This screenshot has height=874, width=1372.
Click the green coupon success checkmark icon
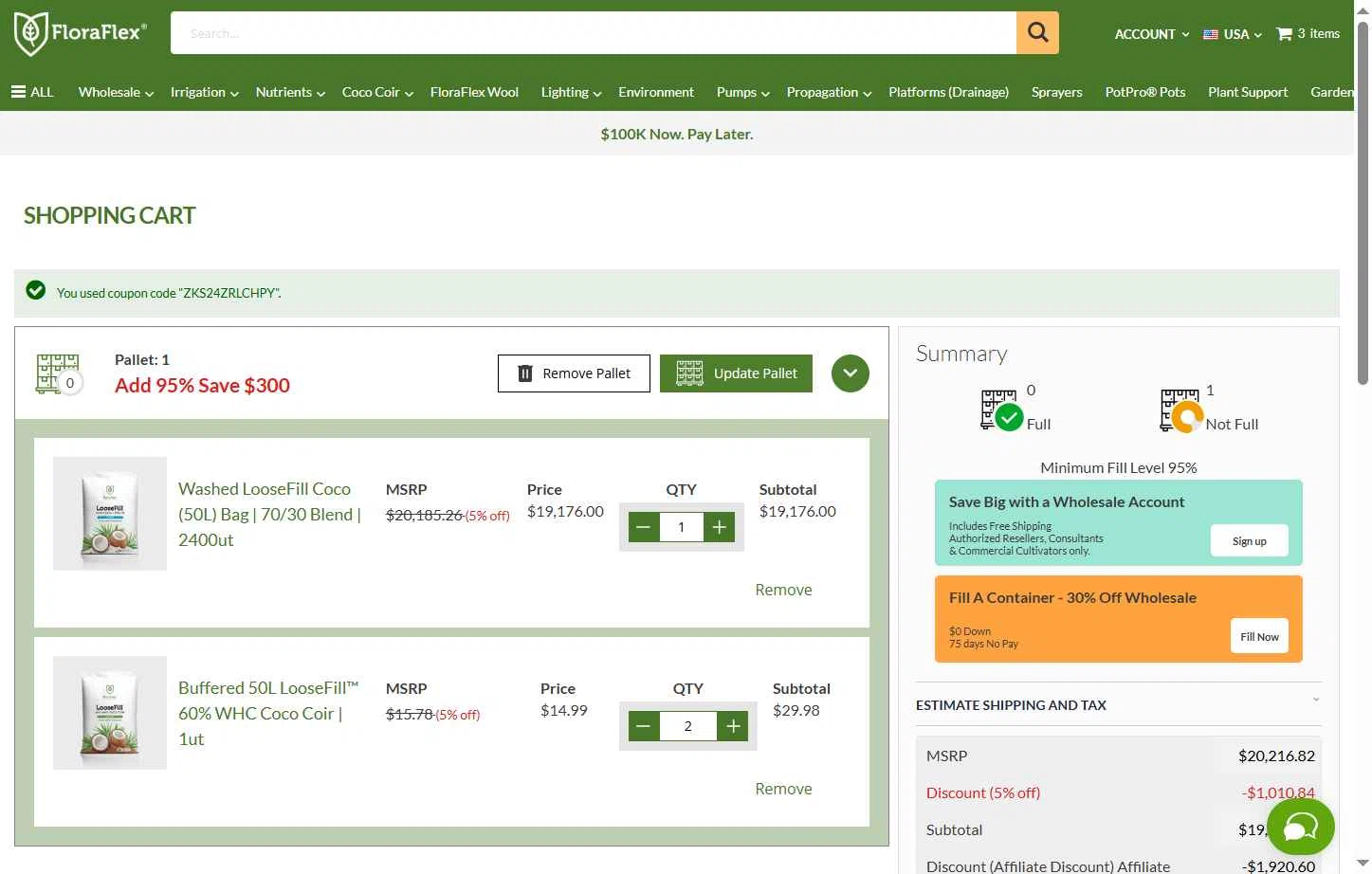coord(36,290)
